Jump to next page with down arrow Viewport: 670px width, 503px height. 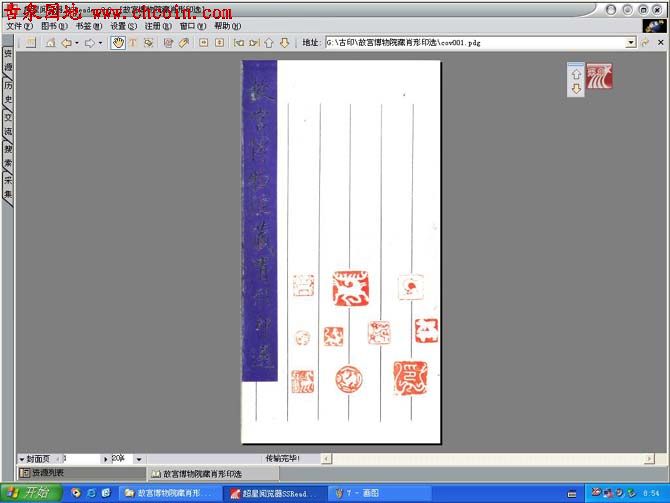[284, 43]
